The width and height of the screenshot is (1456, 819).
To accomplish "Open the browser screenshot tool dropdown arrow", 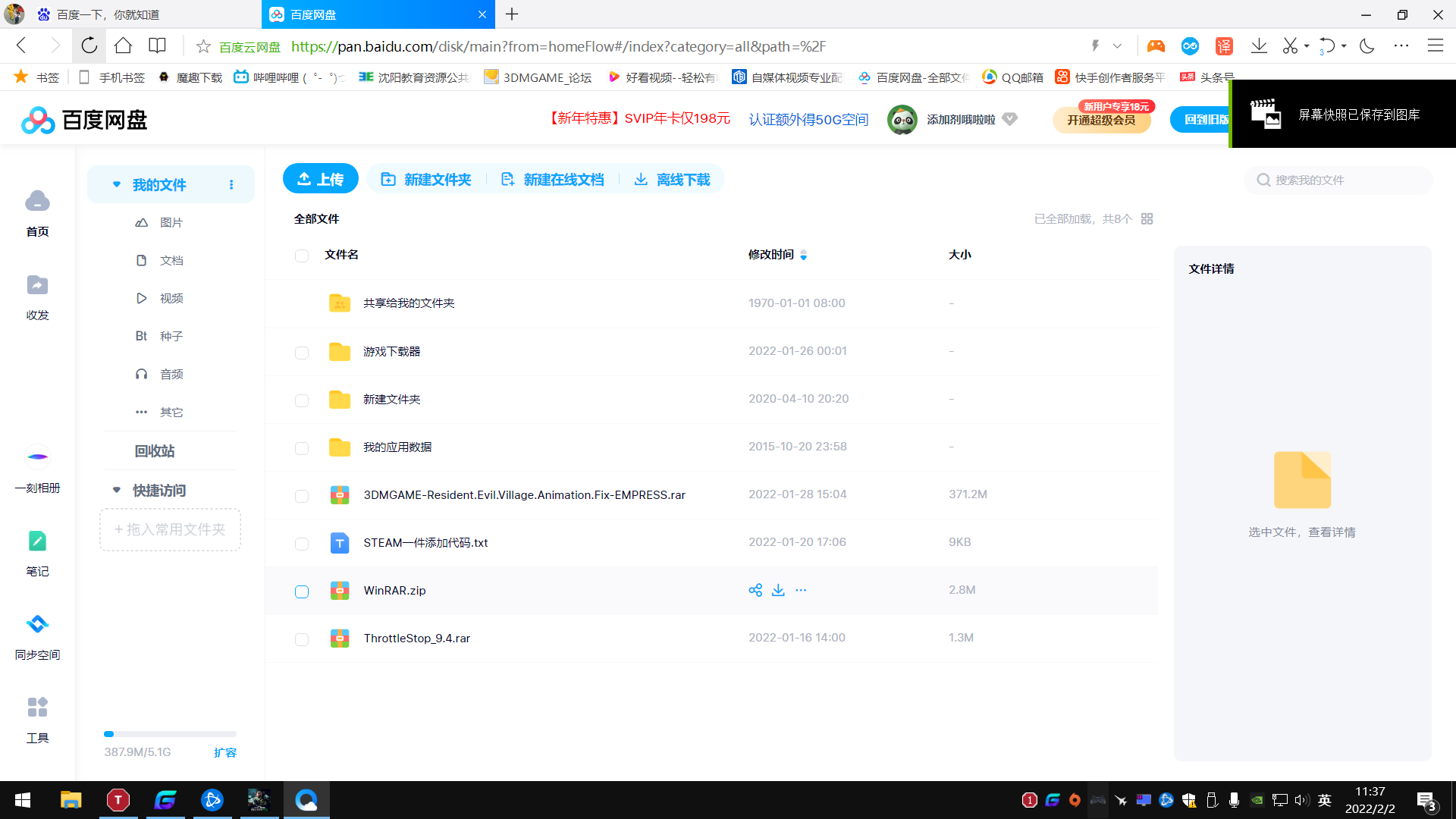I will tap(1307, 46).
